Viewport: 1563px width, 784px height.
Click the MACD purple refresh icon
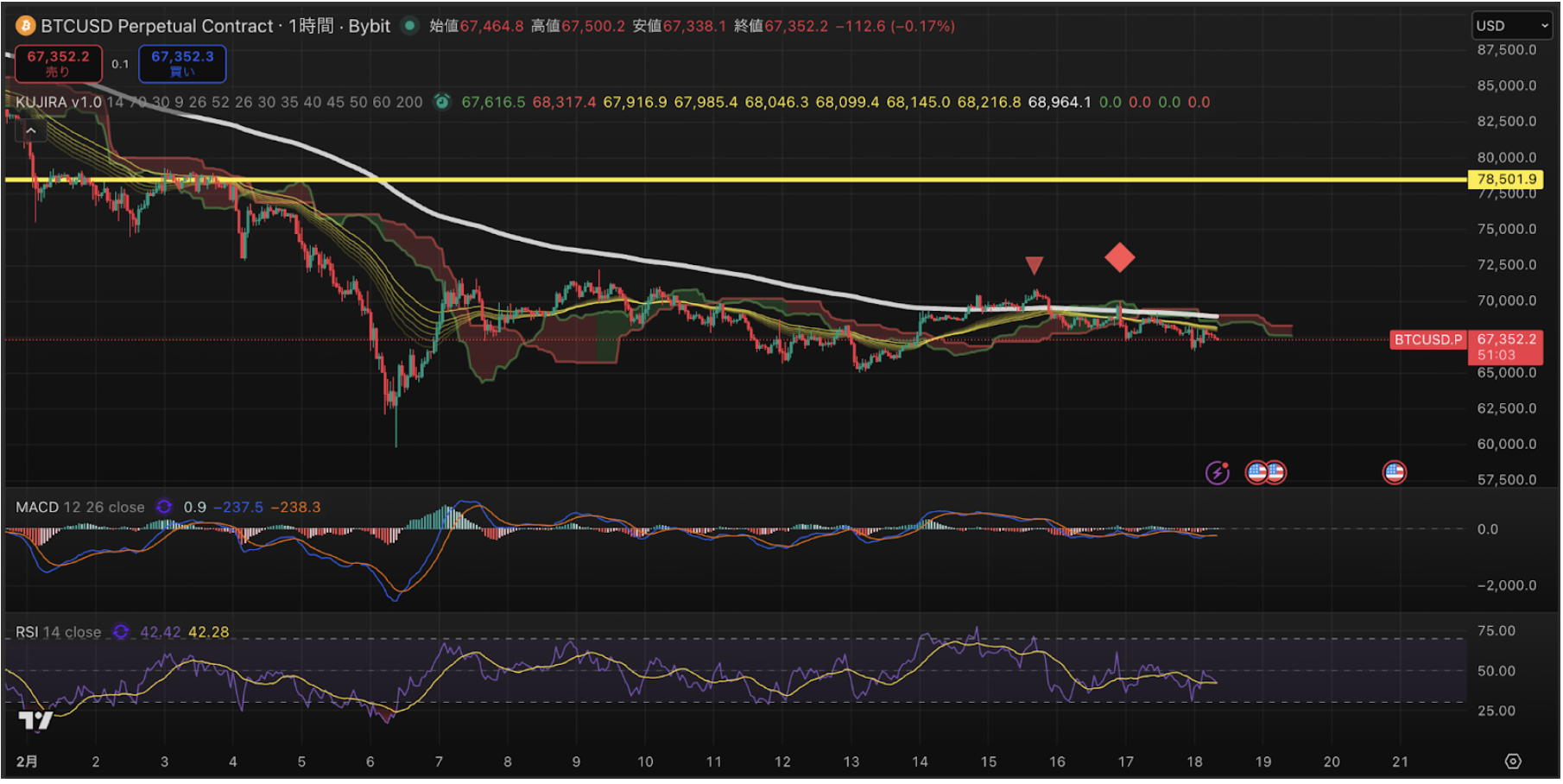pos(164,507)
